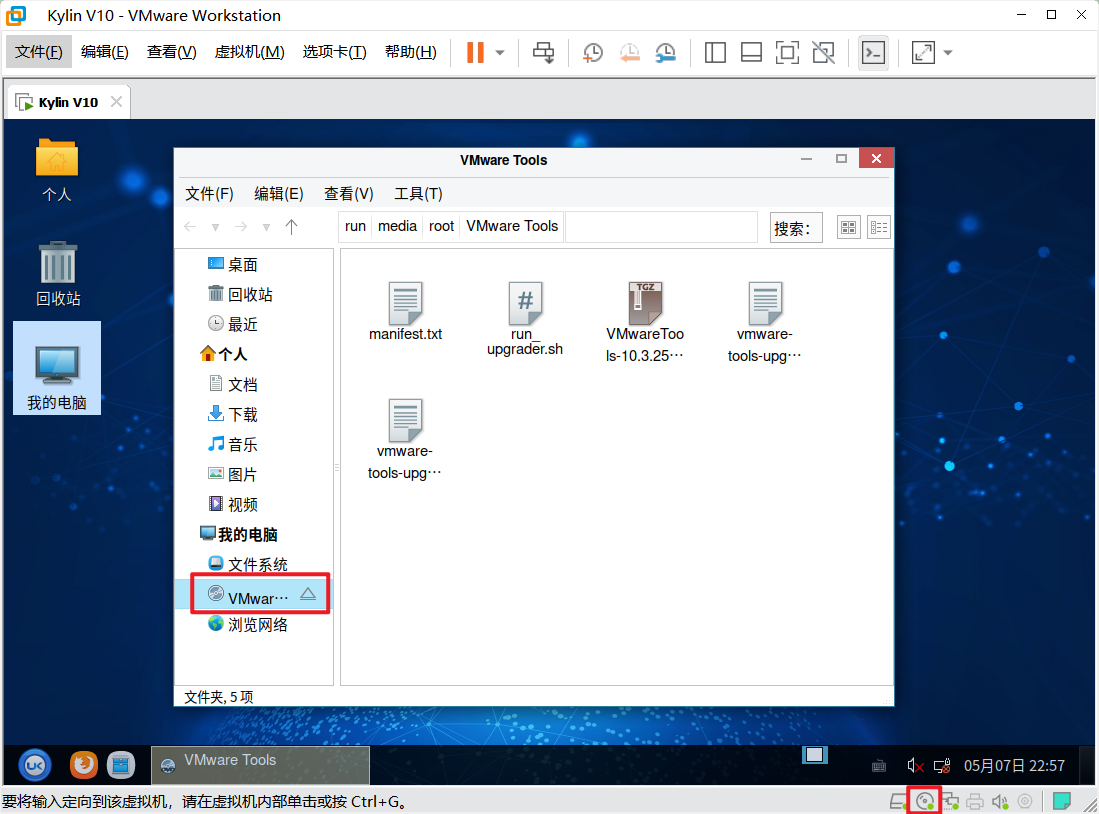Open the stretch guest display dropdown
The height and width of the screenshot is (814, 1099).
tap(947, 53)
